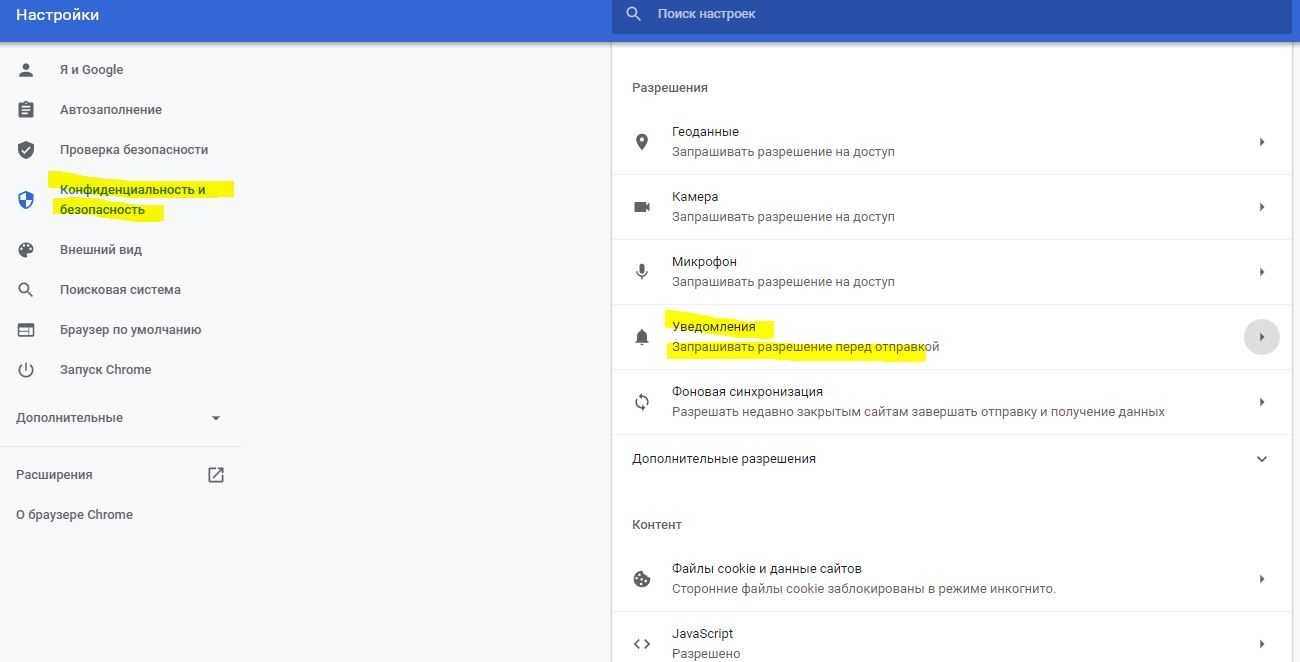Viewport: 1300px width, 662px height.
Task: Open JavaScript settings via its right arrow
Action: pos(1262,644)
